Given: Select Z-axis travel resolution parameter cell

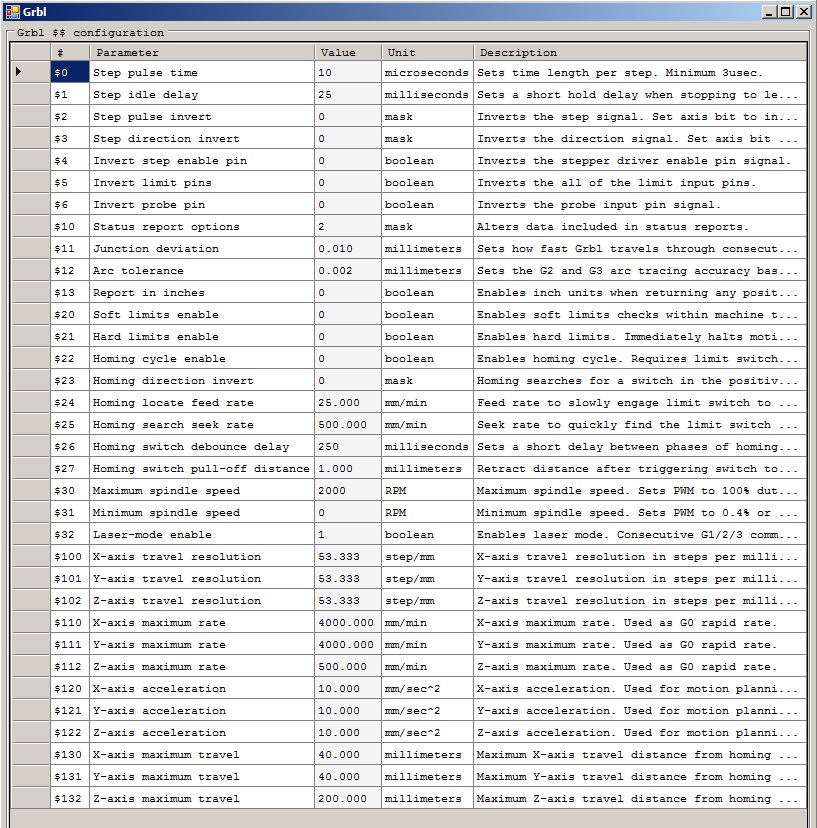Looking at the screenshot, I should [x=202, y=601].
